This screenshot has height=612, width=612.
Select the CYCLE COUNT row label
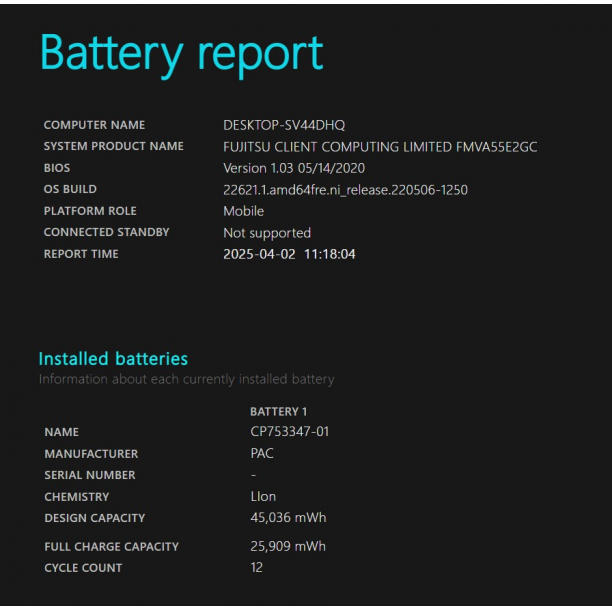pos(84,568)
